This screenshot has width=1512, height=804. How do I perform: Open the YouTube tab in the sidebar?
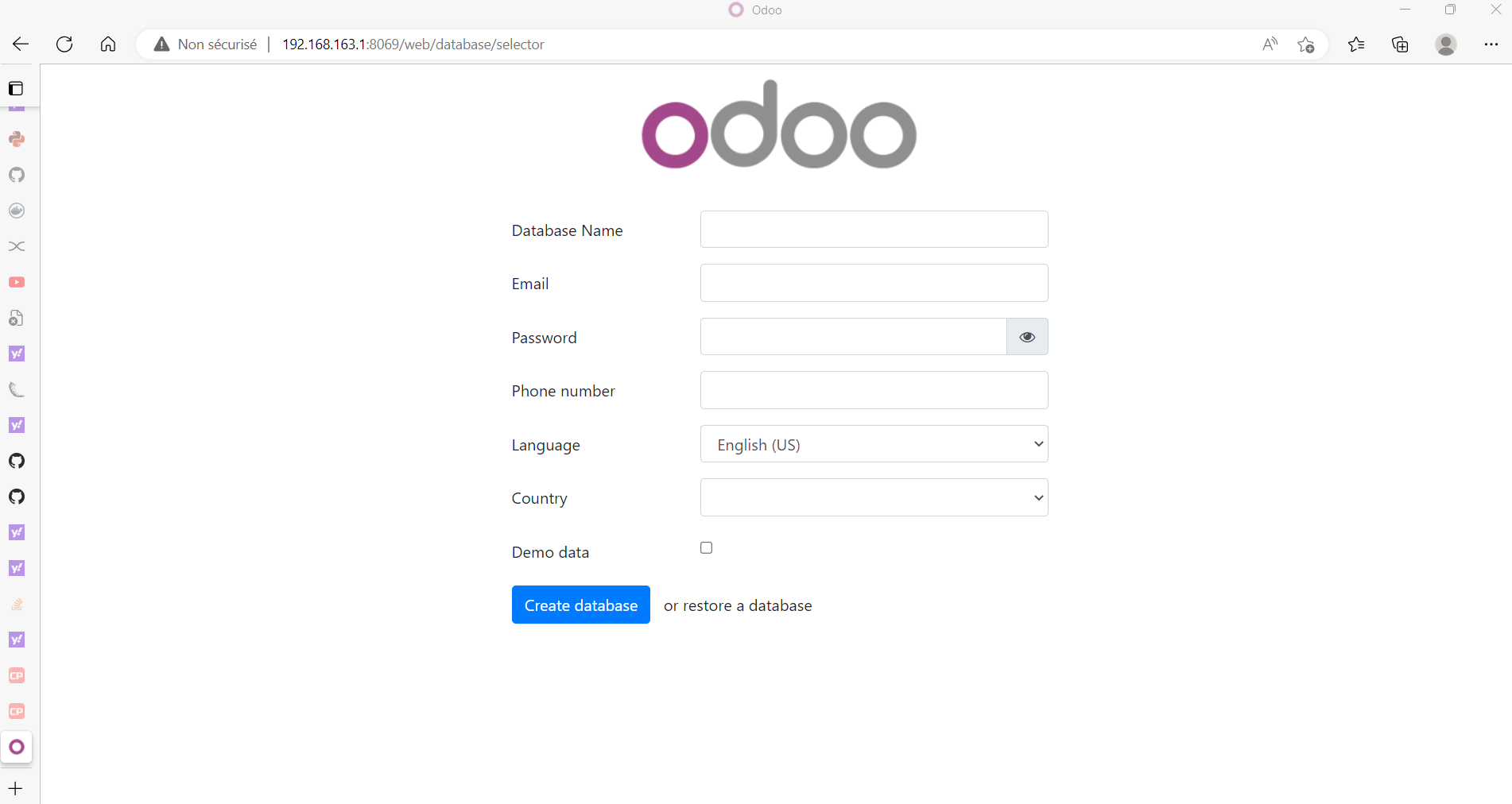(16, 281)
